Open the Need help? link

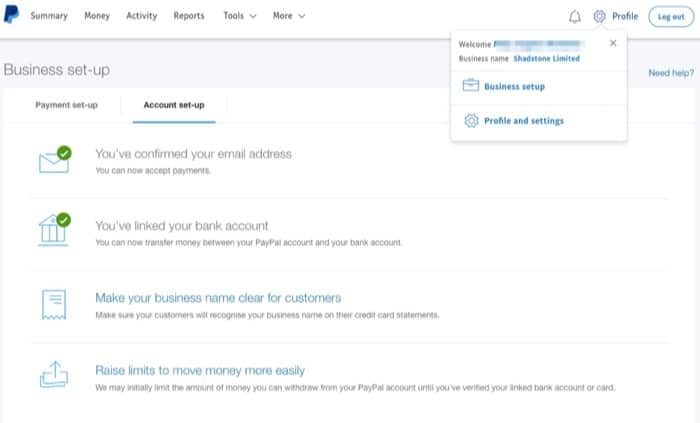tap(670, 73)
